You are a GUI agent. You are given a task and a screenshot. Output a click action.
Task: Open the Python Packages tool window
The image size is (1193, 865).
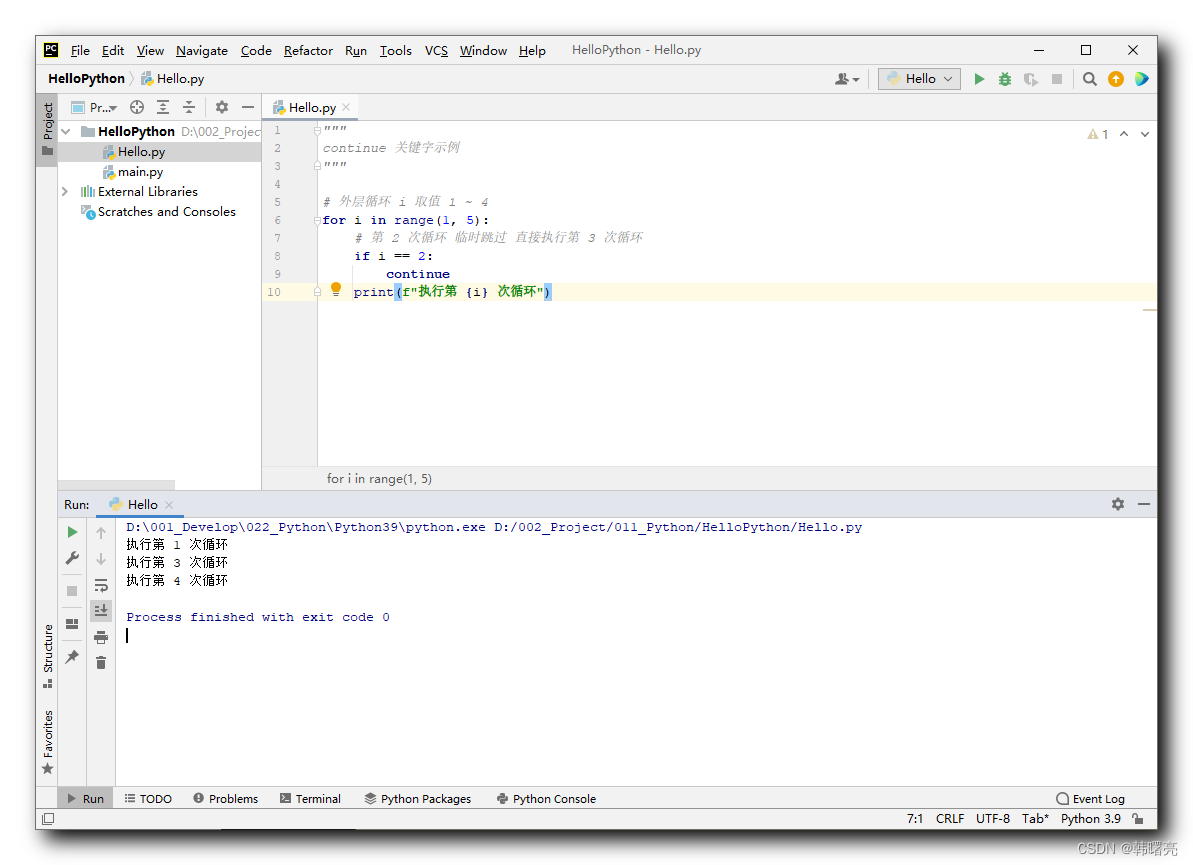pyautogui.click(x=418, y=799)
